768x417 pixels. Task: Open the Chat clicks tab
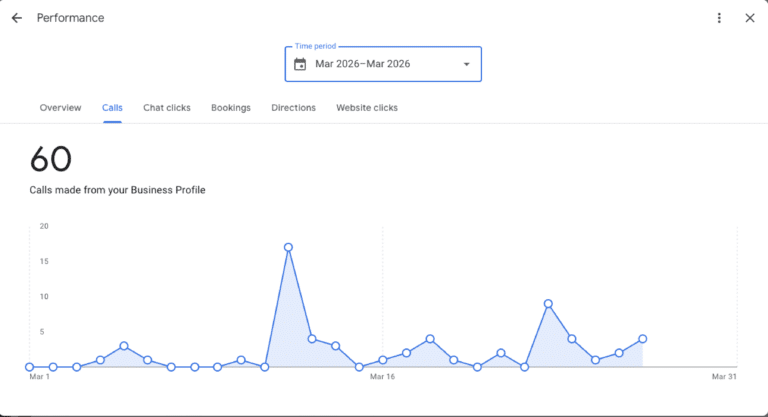coord(166,108)
